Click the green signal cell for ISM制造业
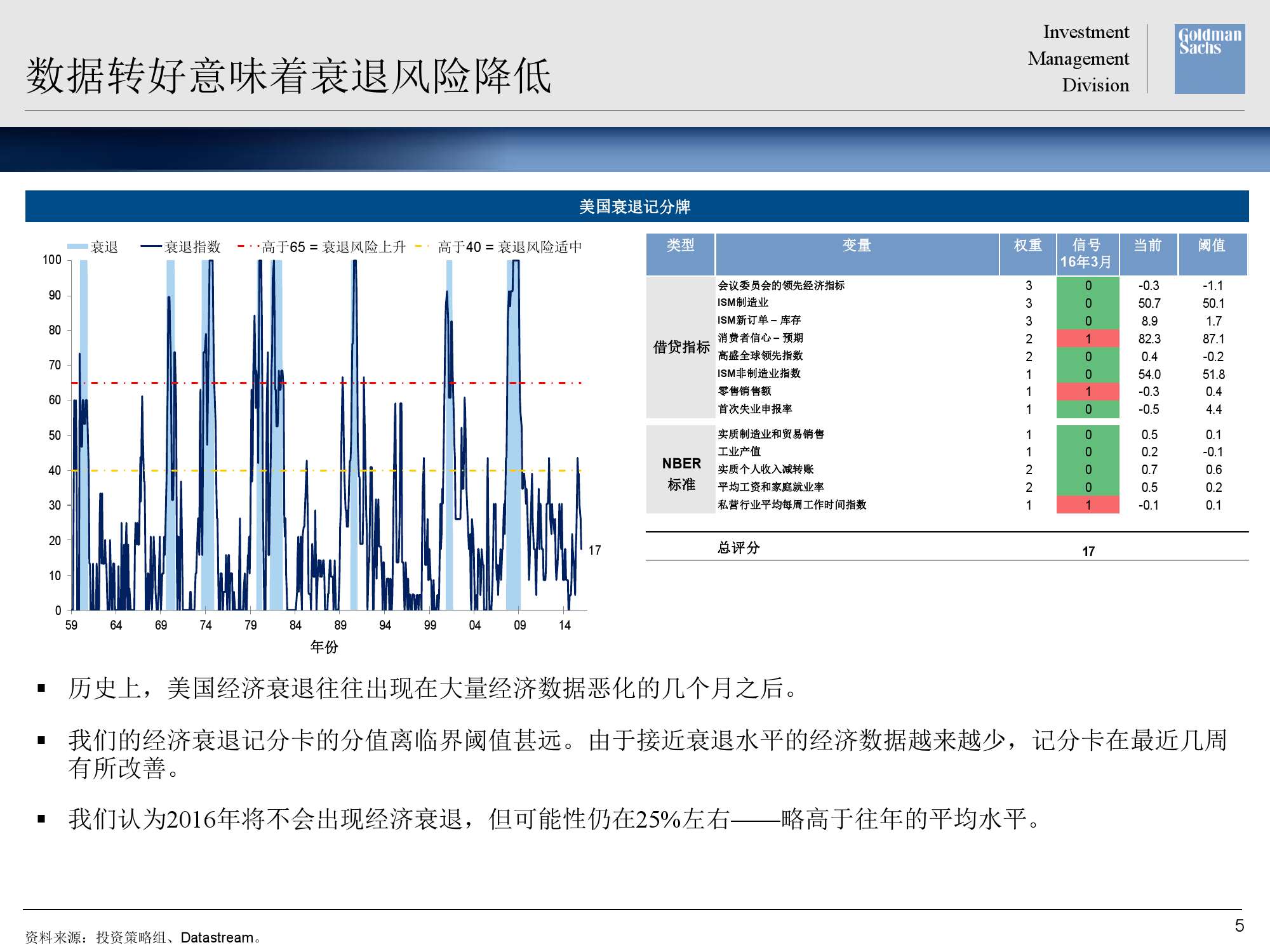This screenshot has height=952, width=1270. point(1088,303)
